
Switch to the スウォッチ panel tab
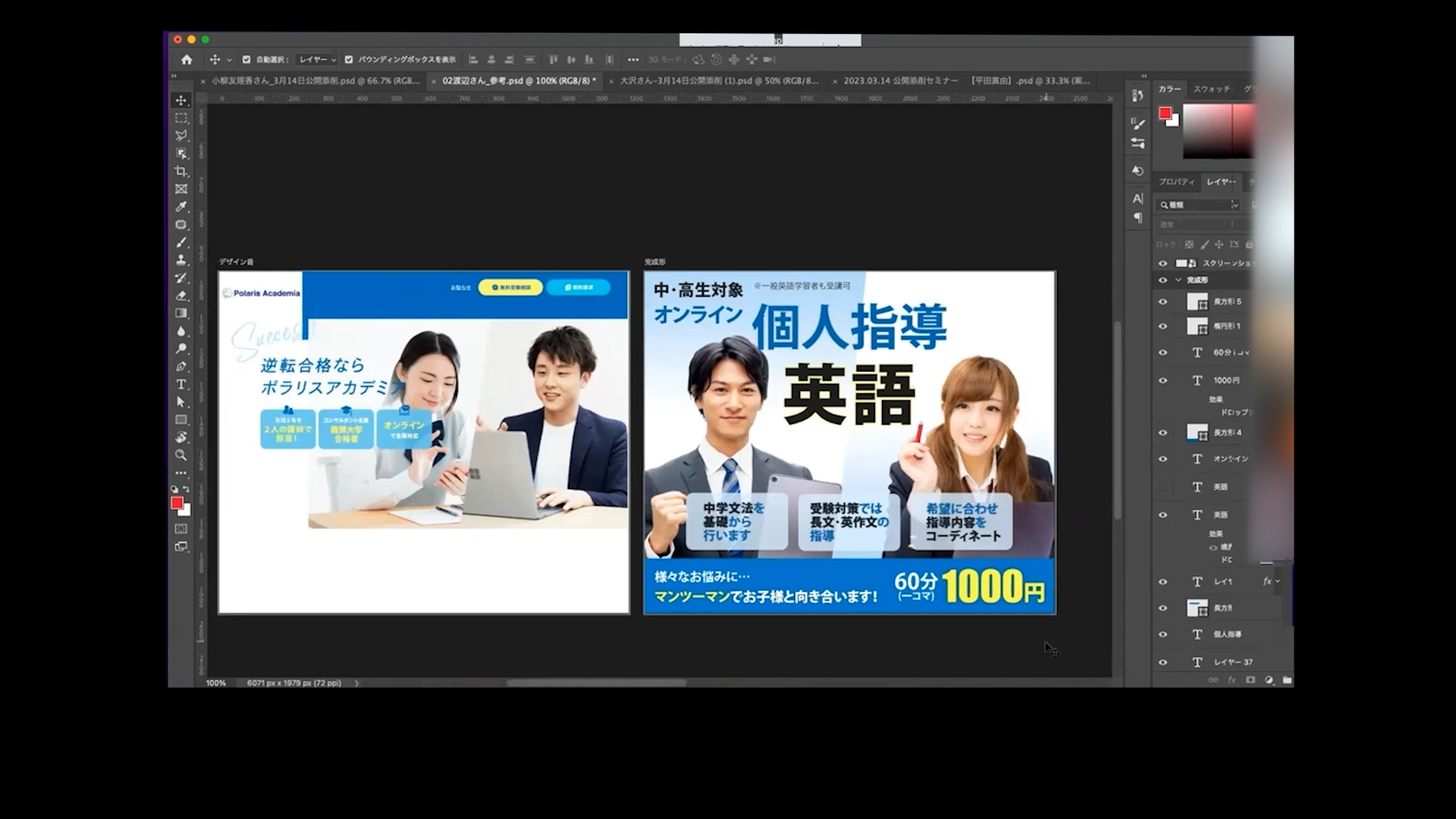pos(1211,89)
